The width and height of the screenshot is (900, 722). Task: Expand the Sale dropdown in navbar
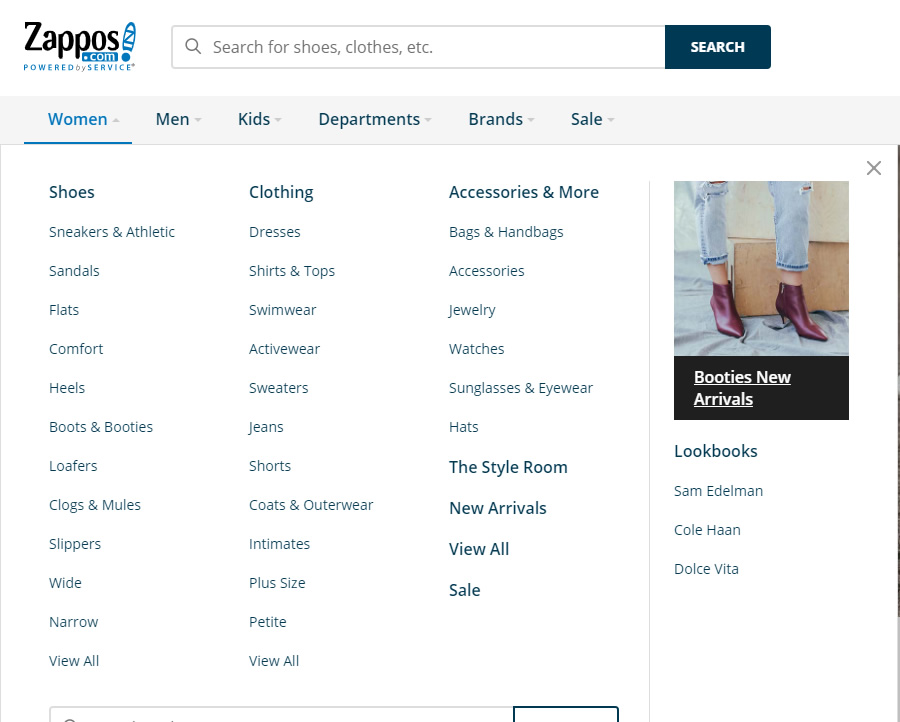592,119
